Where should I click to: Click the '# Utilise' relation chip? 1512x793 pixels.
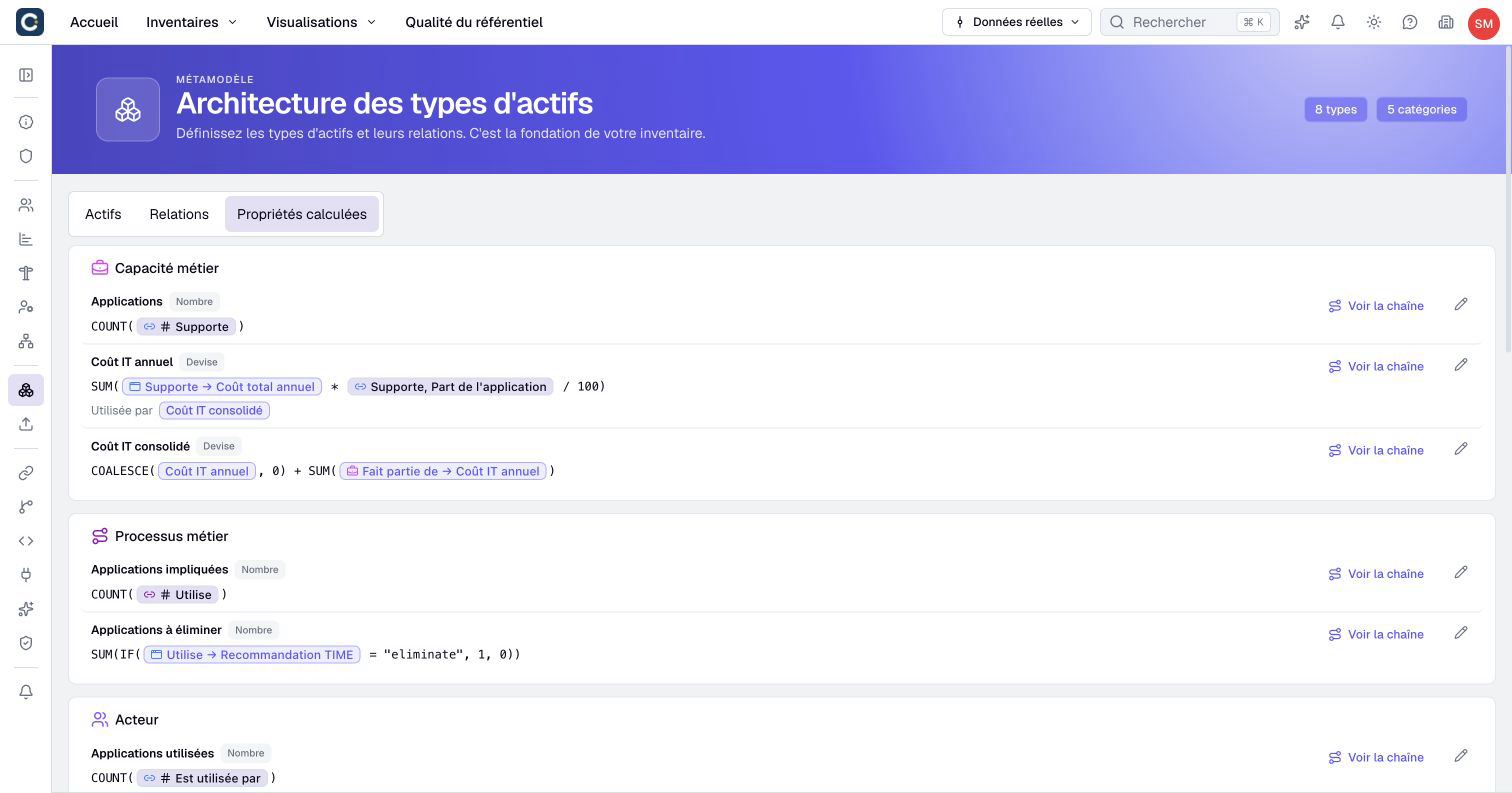pos(178,594)
